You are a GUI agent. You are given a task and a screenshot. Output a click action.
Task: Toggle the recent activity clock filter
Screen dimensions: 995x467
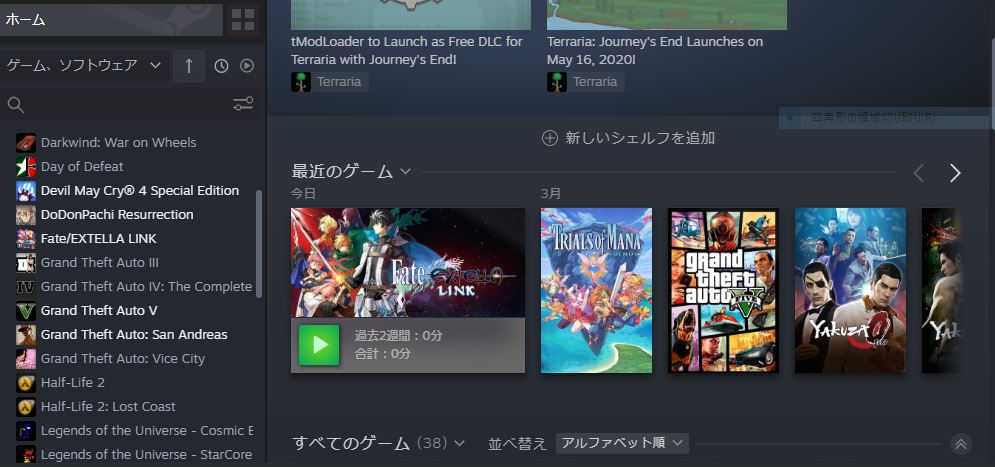(221, 66)
